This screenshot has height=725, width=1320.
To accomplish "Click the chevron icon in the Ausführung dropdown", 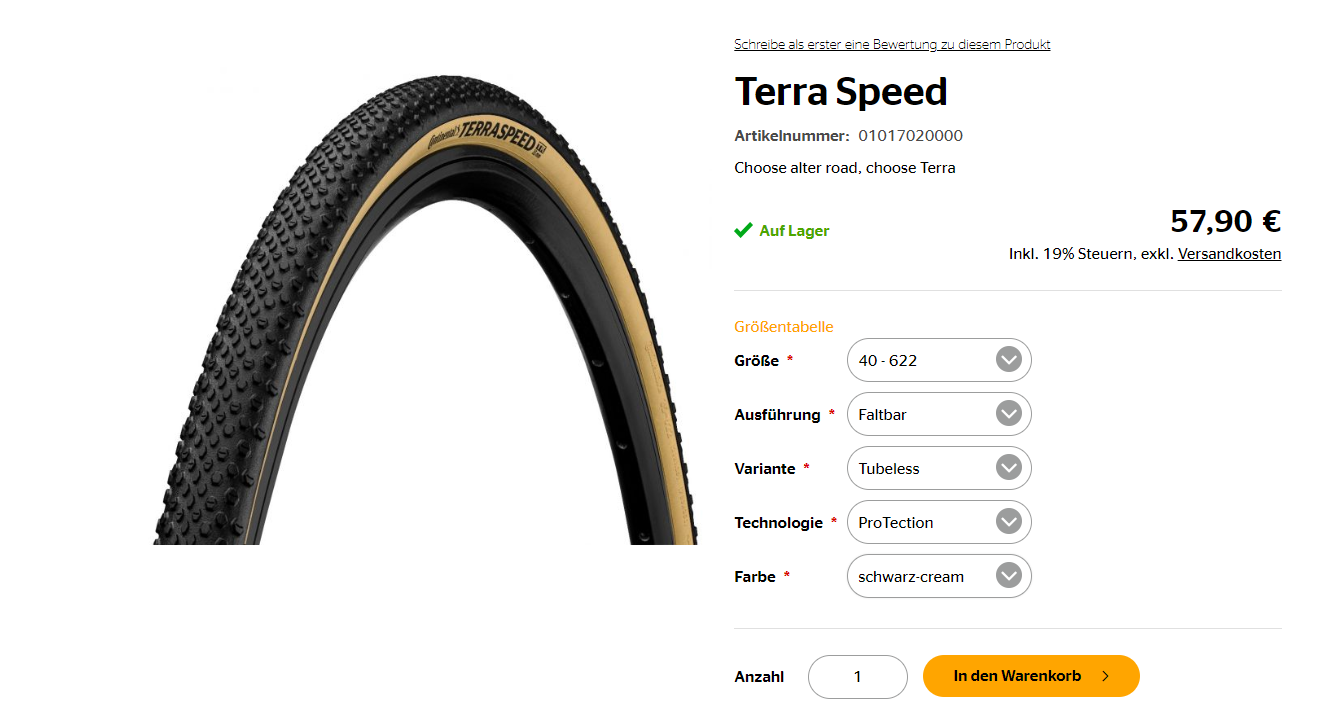I will pyautogui.click(x=1009, y=414).
